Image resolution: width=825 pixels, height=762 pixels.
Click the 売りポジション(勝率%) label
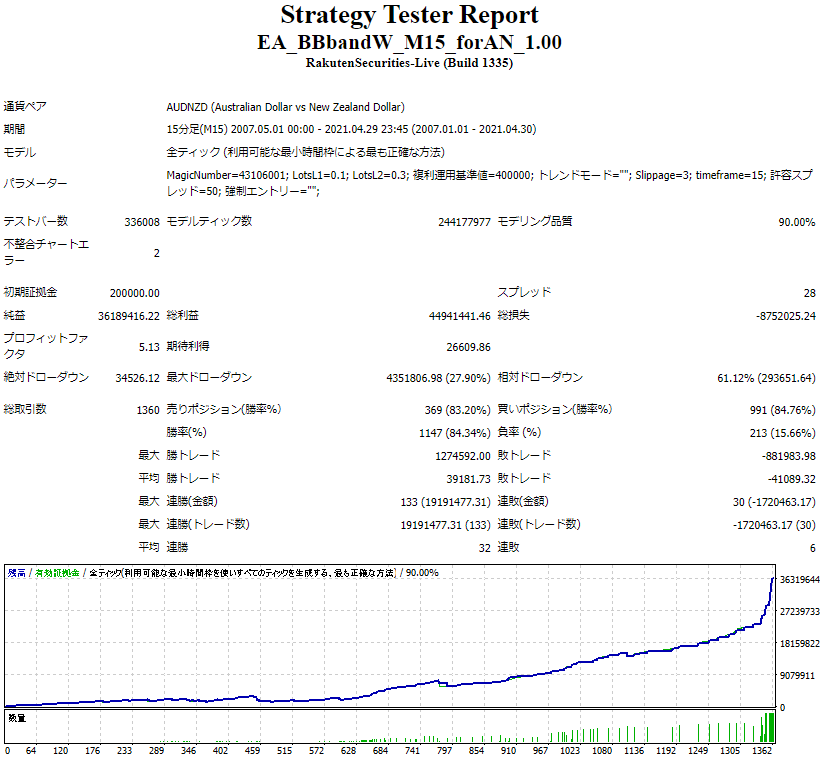pos(224,409)
